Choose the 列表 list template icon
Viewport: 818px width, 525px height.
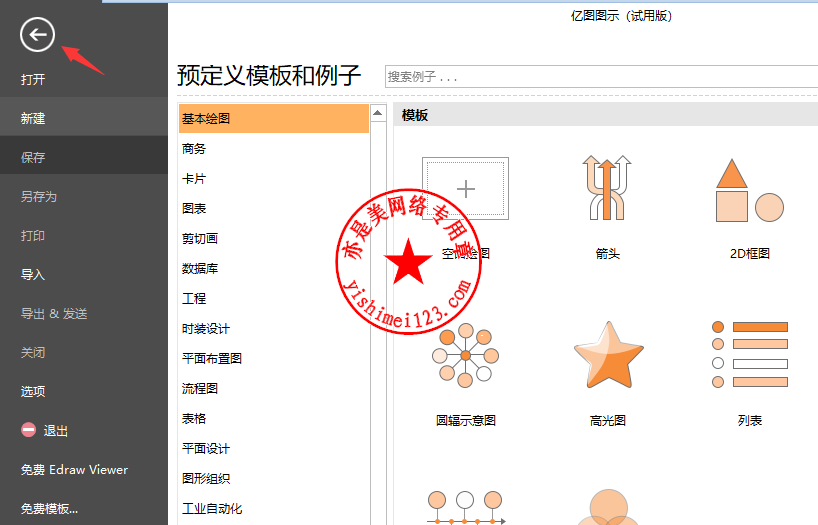coord(750,354)
